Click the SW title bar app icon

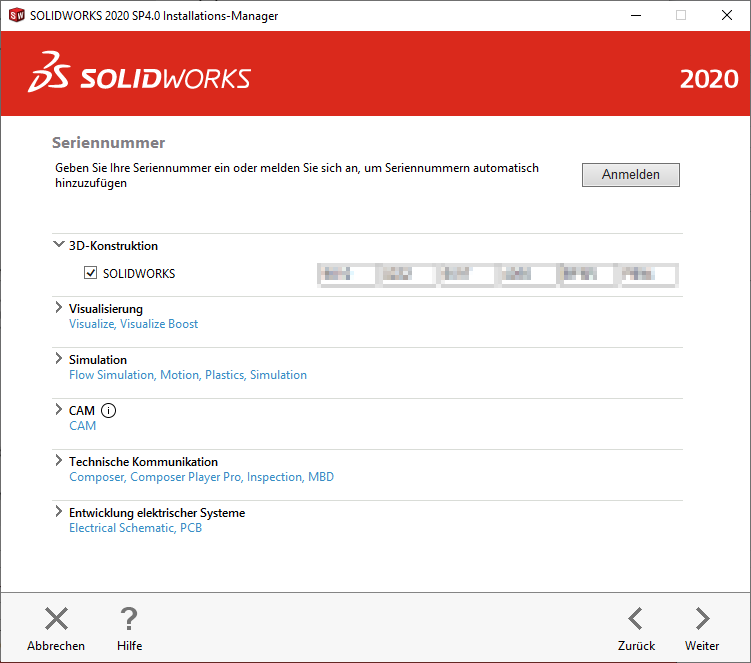coord(16,16)
